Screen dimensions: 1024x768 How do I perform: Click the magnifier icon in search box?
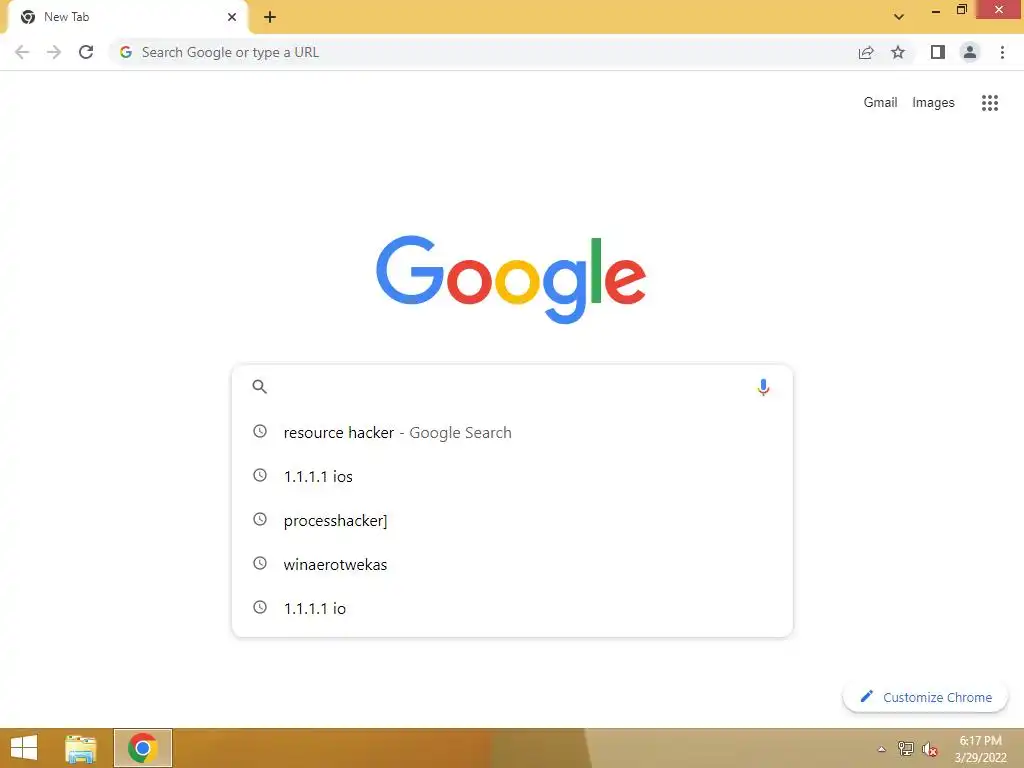[x=259, y=387]
